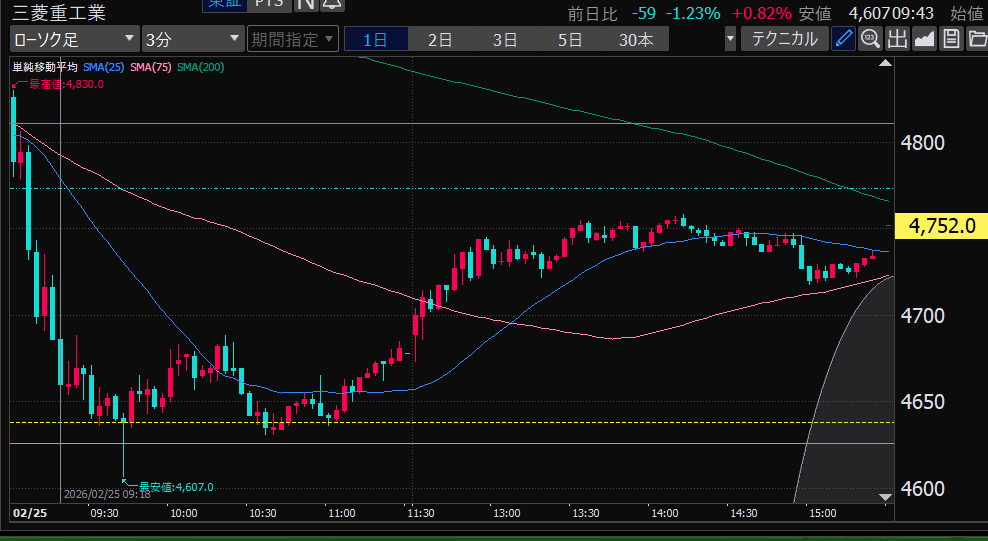Expand dropdown arrow beside テクニカル

[730, 39]
